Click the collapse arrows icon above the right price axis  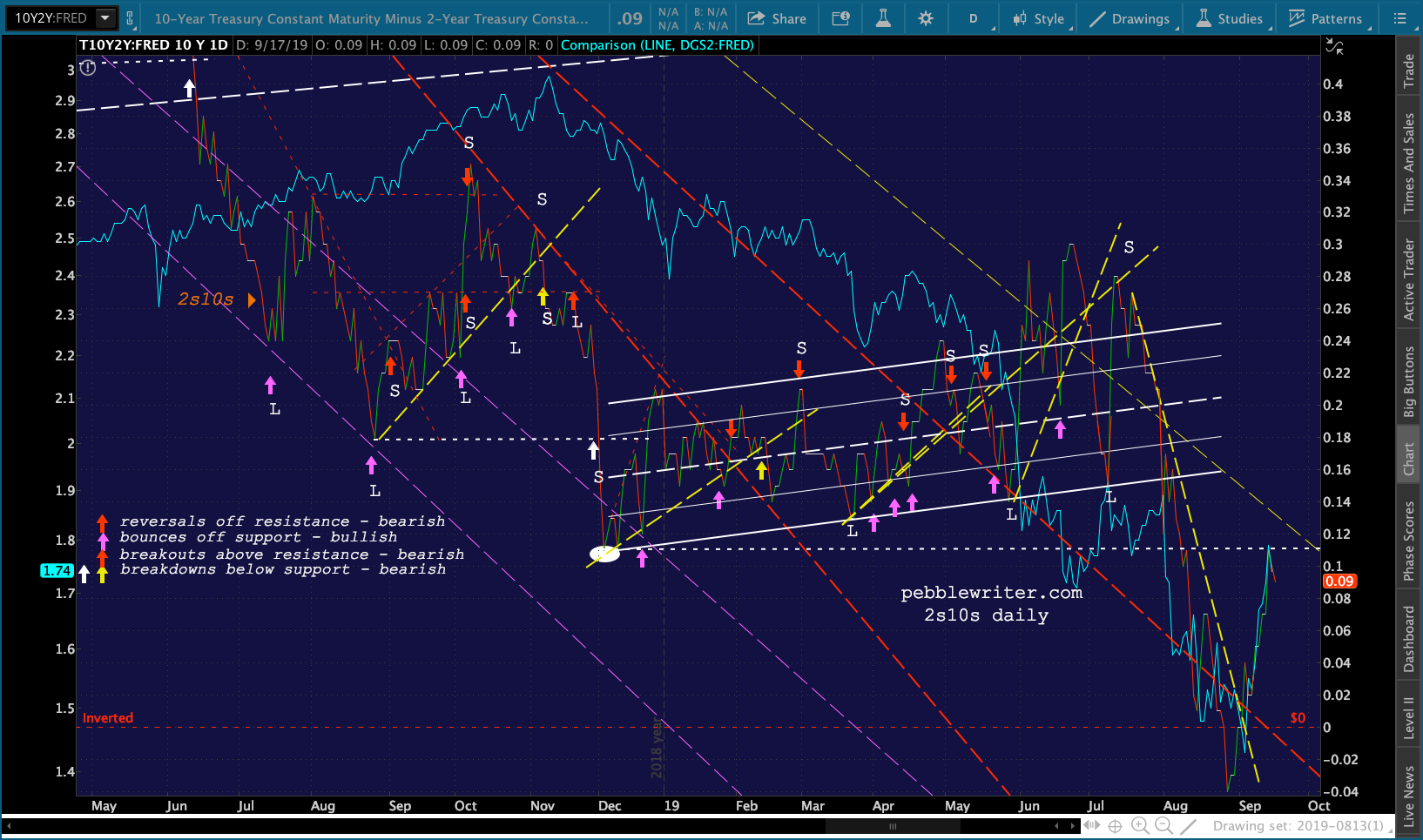[1334, 46]
